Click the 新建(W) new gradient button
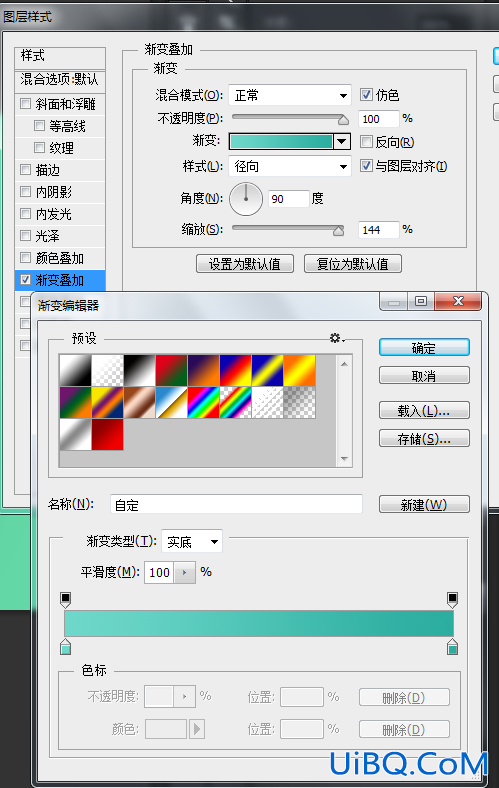Image resolution: width=499 pixels, height=788 pixels. 424,505
